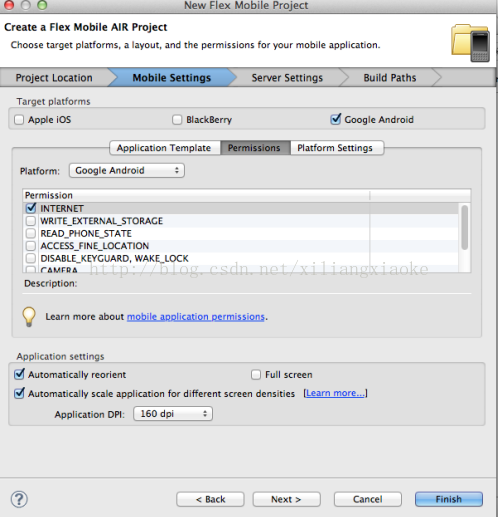Click the Next button
This screenshot has height=517, width=498.
[x=286, y=499]
